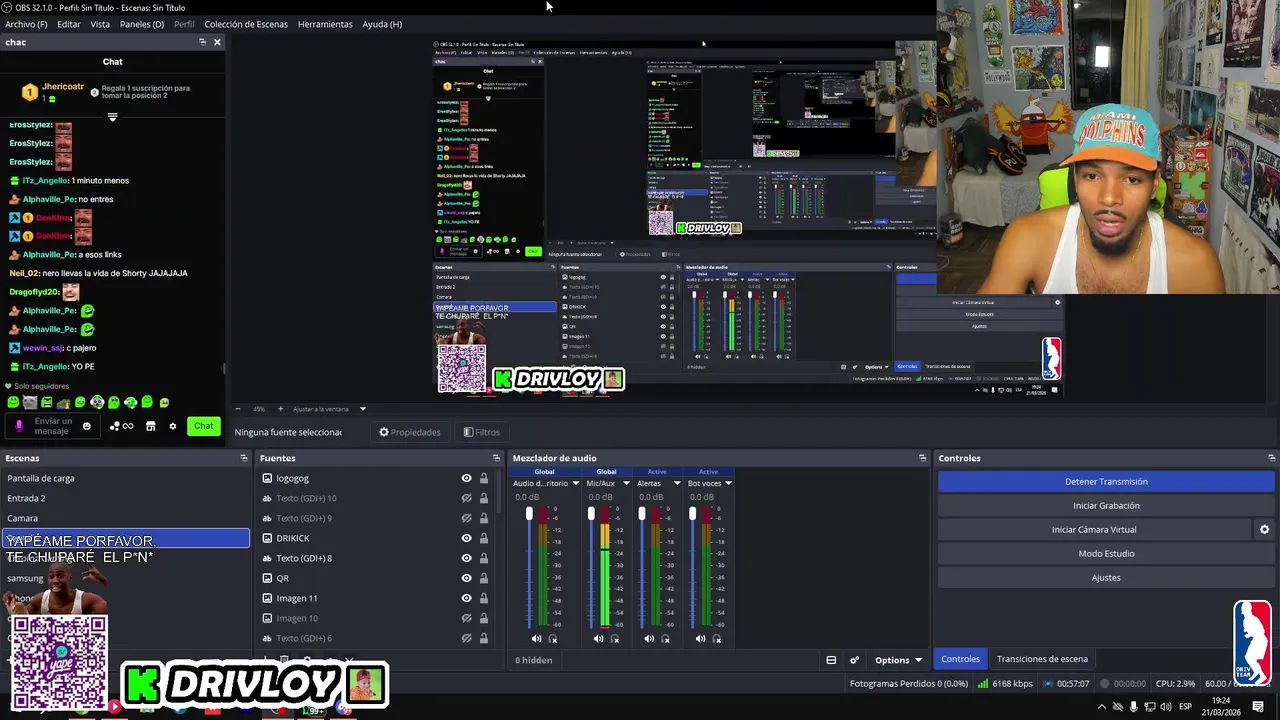Open the shop icon in chat bar
Viewport: 1280px width, 720px height.
[x=150, y=426]
